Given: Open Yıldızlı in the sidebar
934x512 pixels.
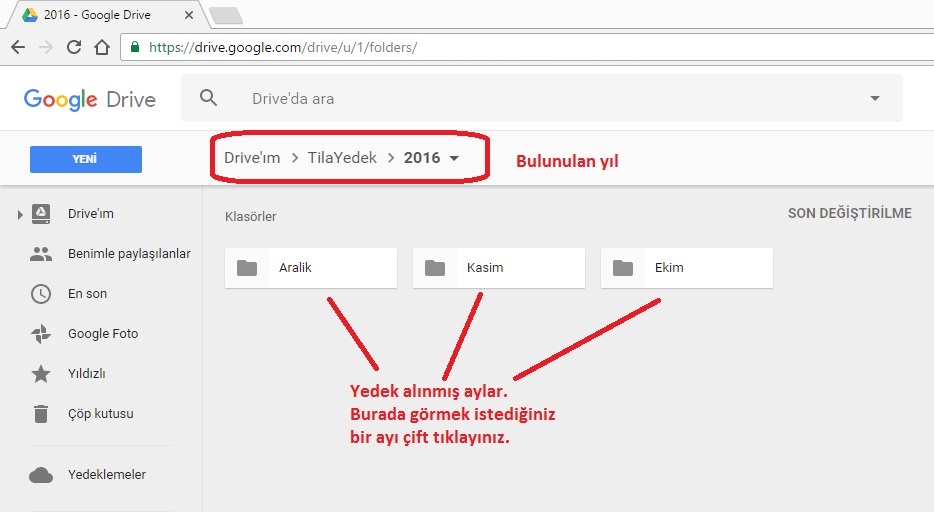Looking at the screenshot, I should (x=87, y=373).
